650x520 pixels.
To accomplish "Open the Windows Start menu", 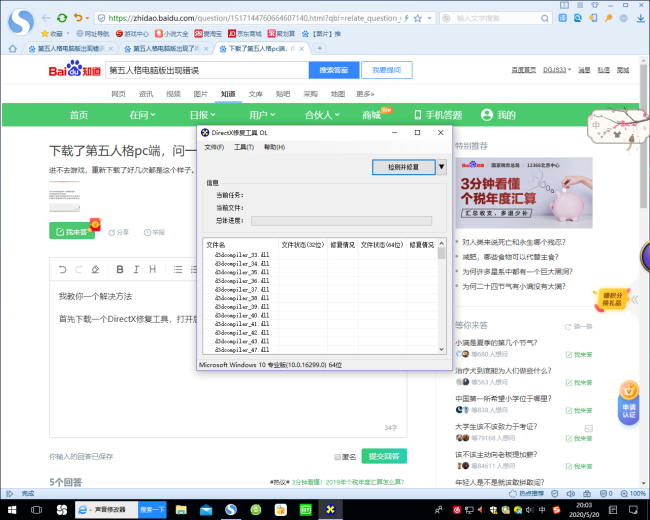I will pos(12,510).
